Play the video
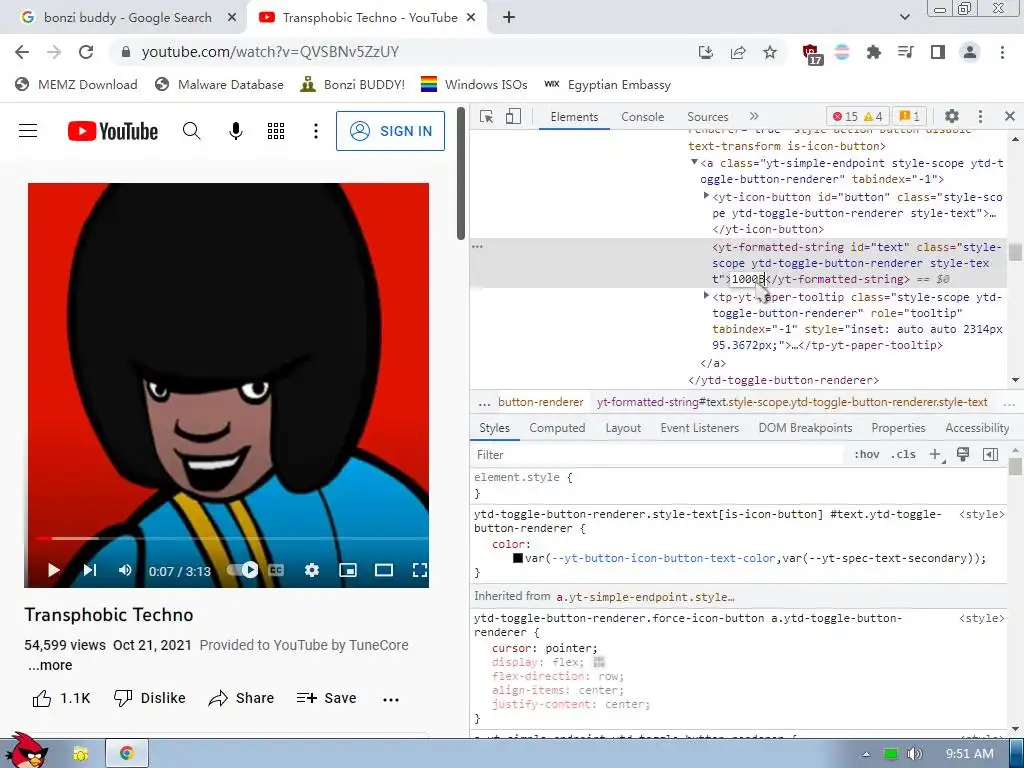This screenshot has height=768, width=1024. (x=54, y=570)
